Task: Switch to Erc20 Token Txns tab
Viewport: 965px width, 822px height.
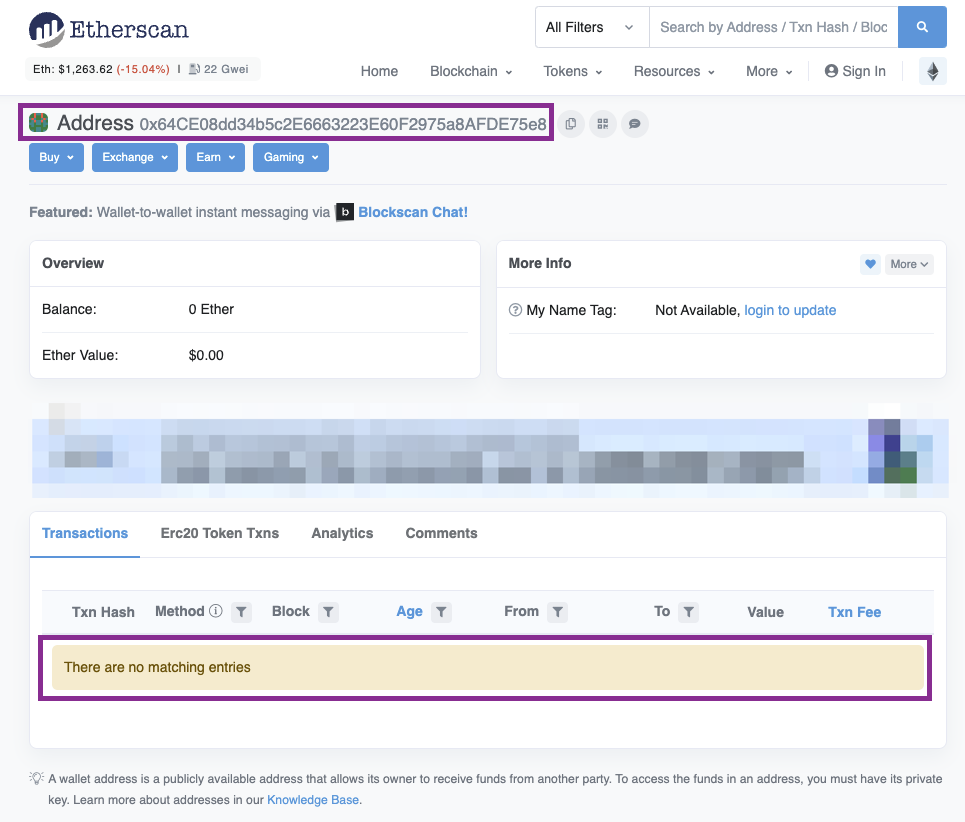Action: coord(220,533)
